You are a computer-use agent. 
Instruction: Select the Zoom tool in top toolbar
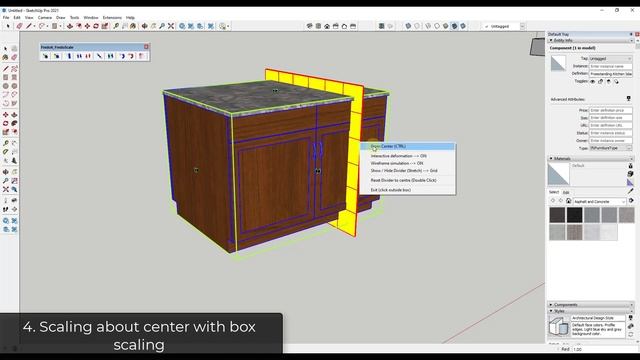click(x=162, y=26)
